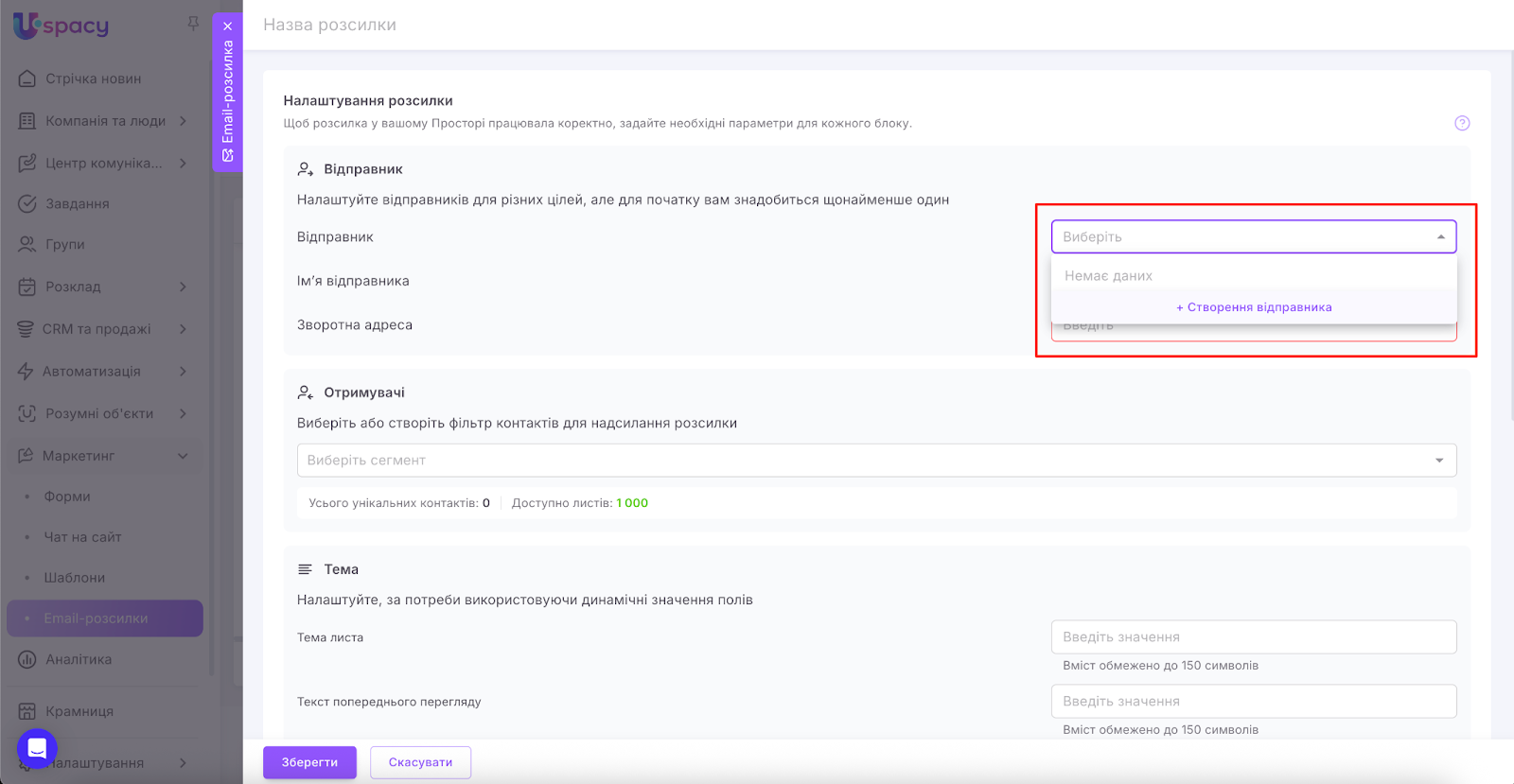Image resolution: width=1514 pixels, height=784 pixels.
Task: Close the Email-розсилка side tab
Action: 227,26
